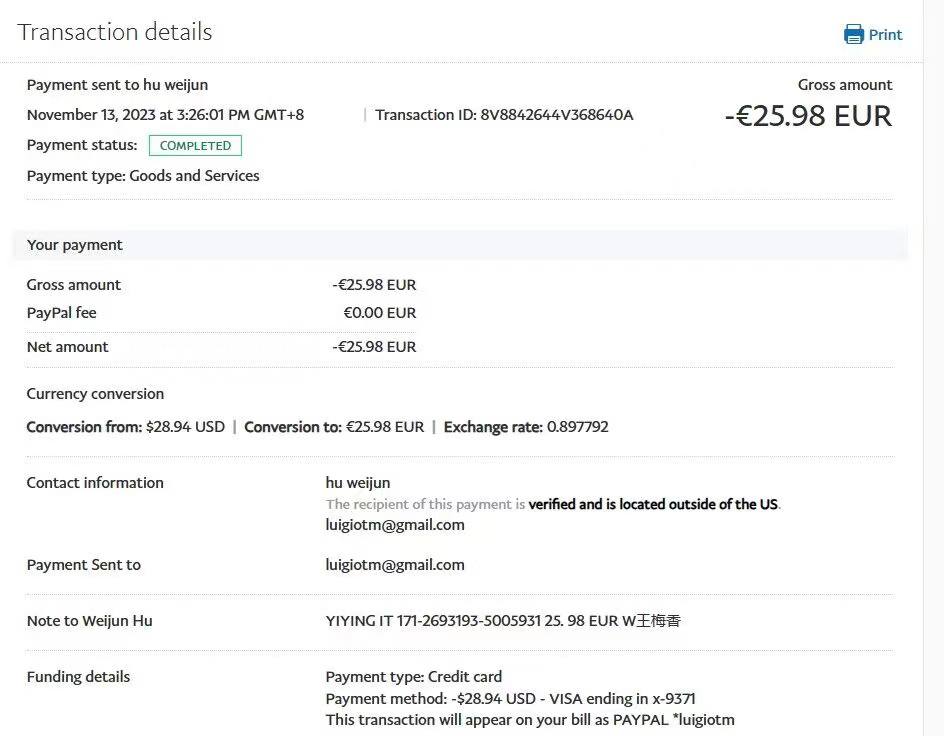This screenshot has height=736, width=944.
Task: Click the note text starting with YIYING
Action: pos(503,621)
